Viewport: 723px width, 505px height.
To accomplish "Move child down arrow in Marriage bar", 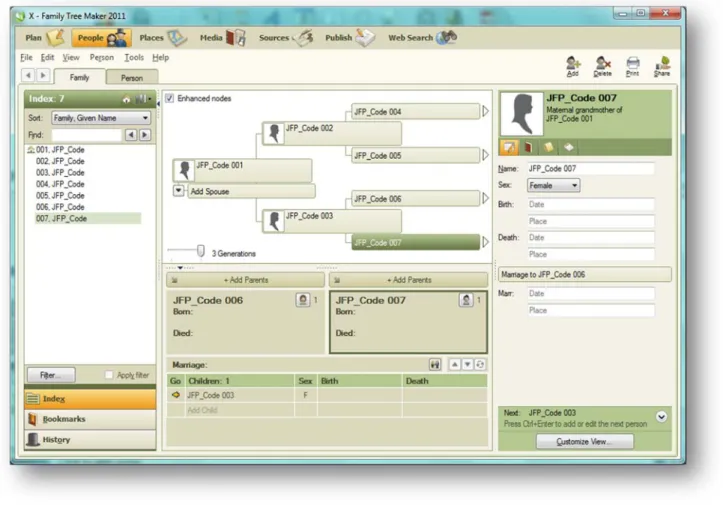I will [468, 365].
